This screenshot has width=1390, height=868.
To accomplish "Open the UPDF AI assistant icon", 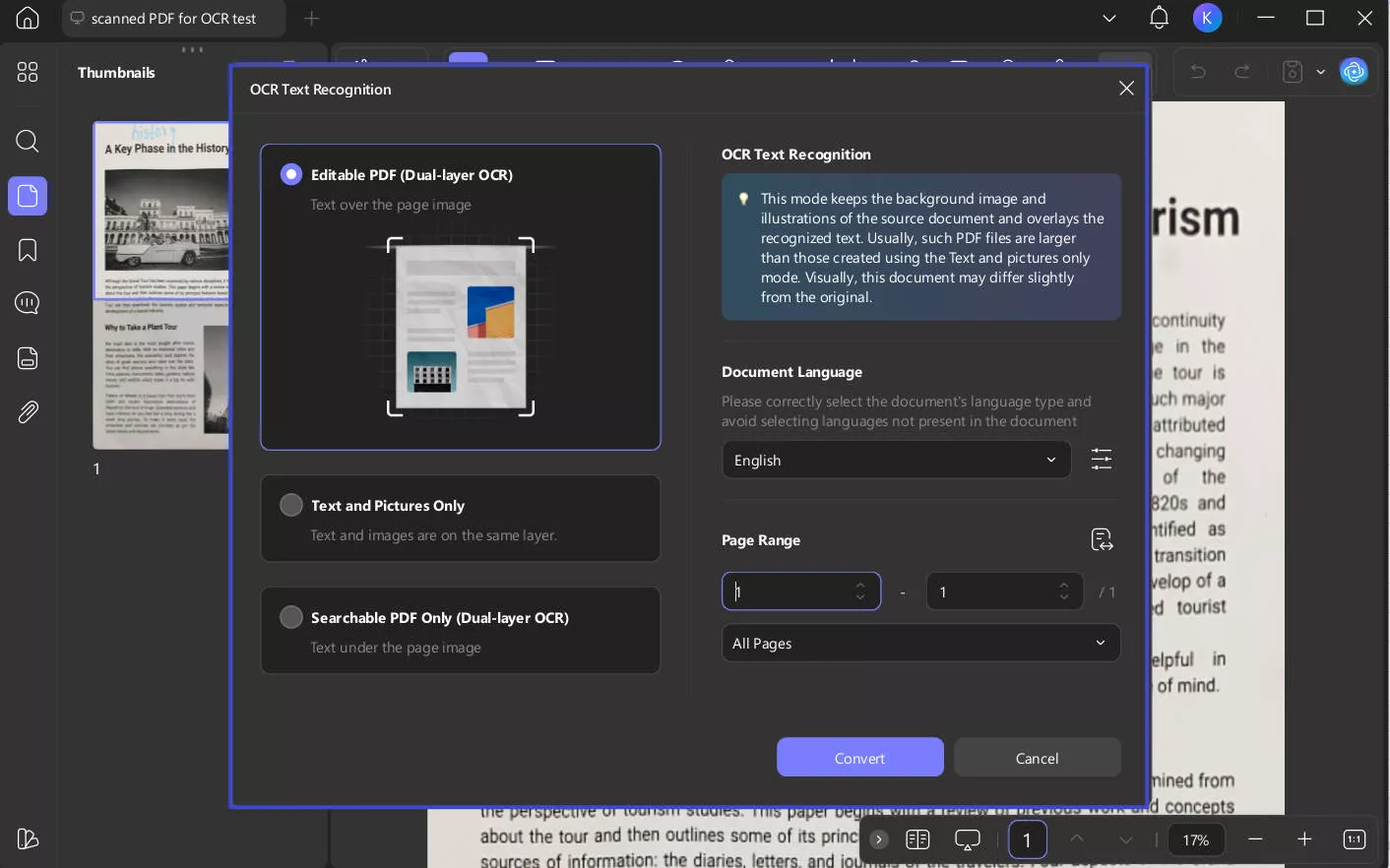I will (x=1355, y=72).
